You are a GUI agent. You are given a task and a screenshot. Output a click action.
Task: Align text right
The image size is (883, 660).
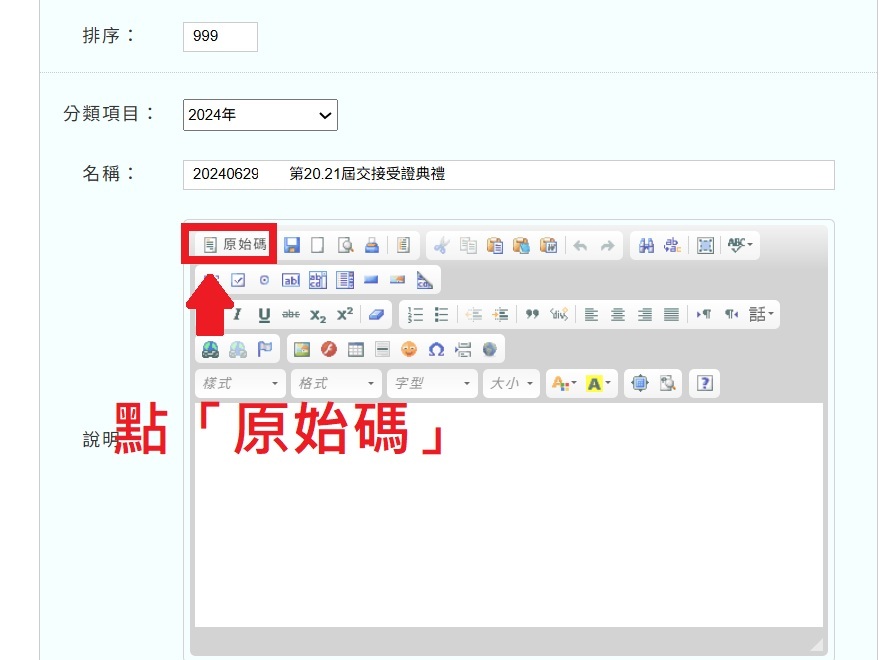point(645,315)
